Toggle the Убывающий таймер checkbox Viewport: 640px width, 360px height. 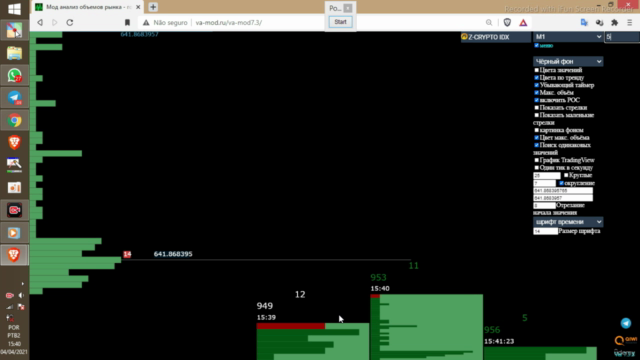click(x=537, y=85)
